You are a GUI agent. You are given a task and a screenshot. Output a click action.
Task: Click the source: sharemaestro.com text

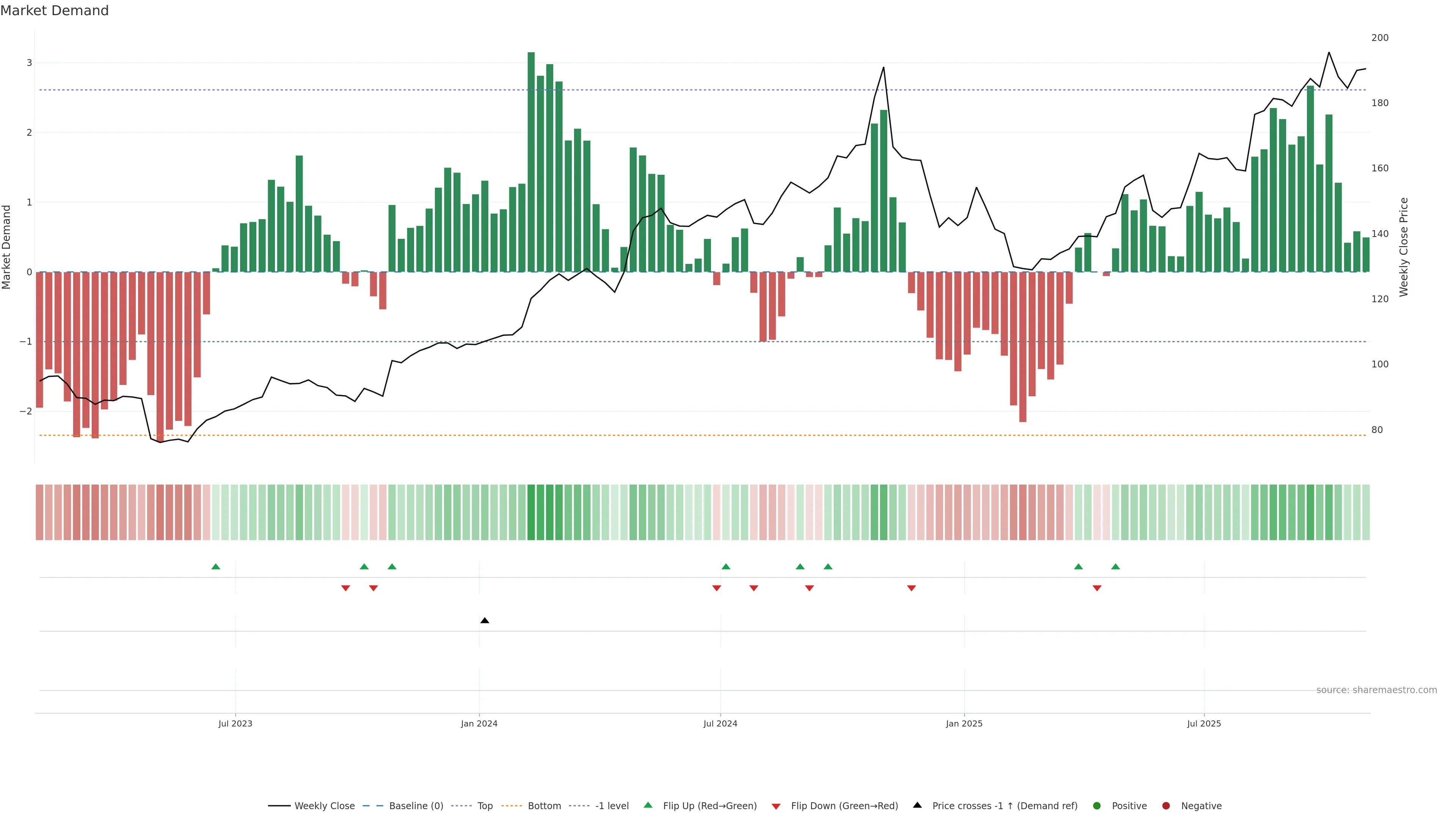1376,690
